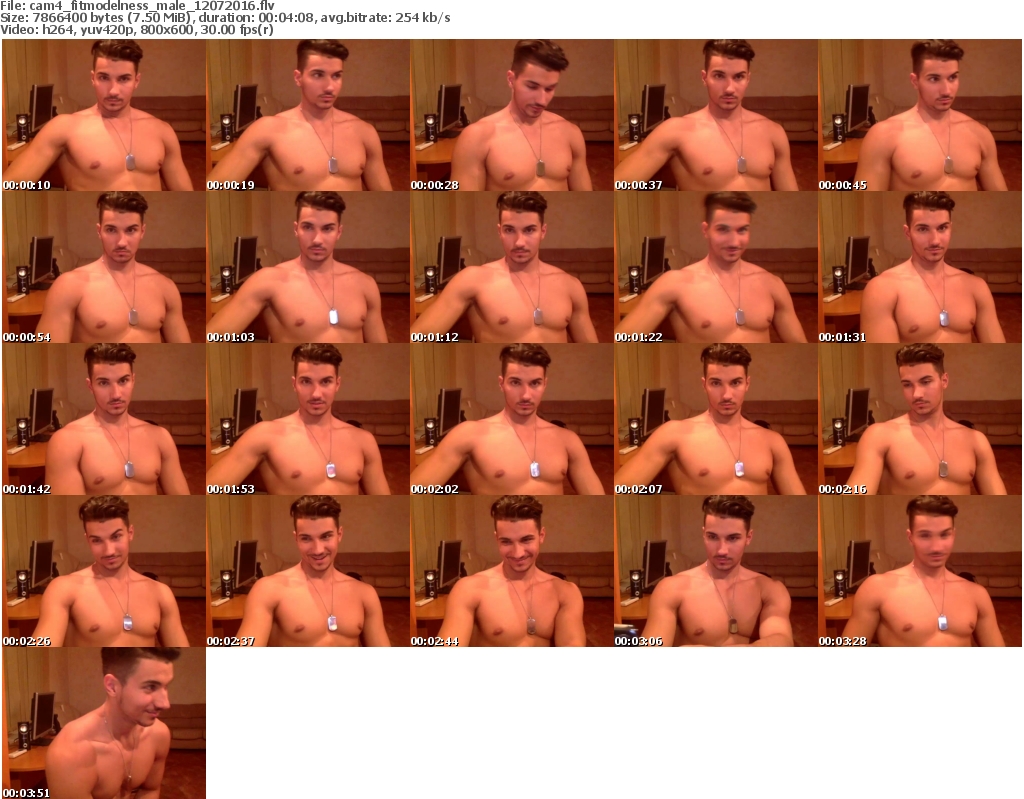Select the thumbnail frame stamped 00:00:45
Viewport: 1024px width, 799px height.
coord(920,115)
